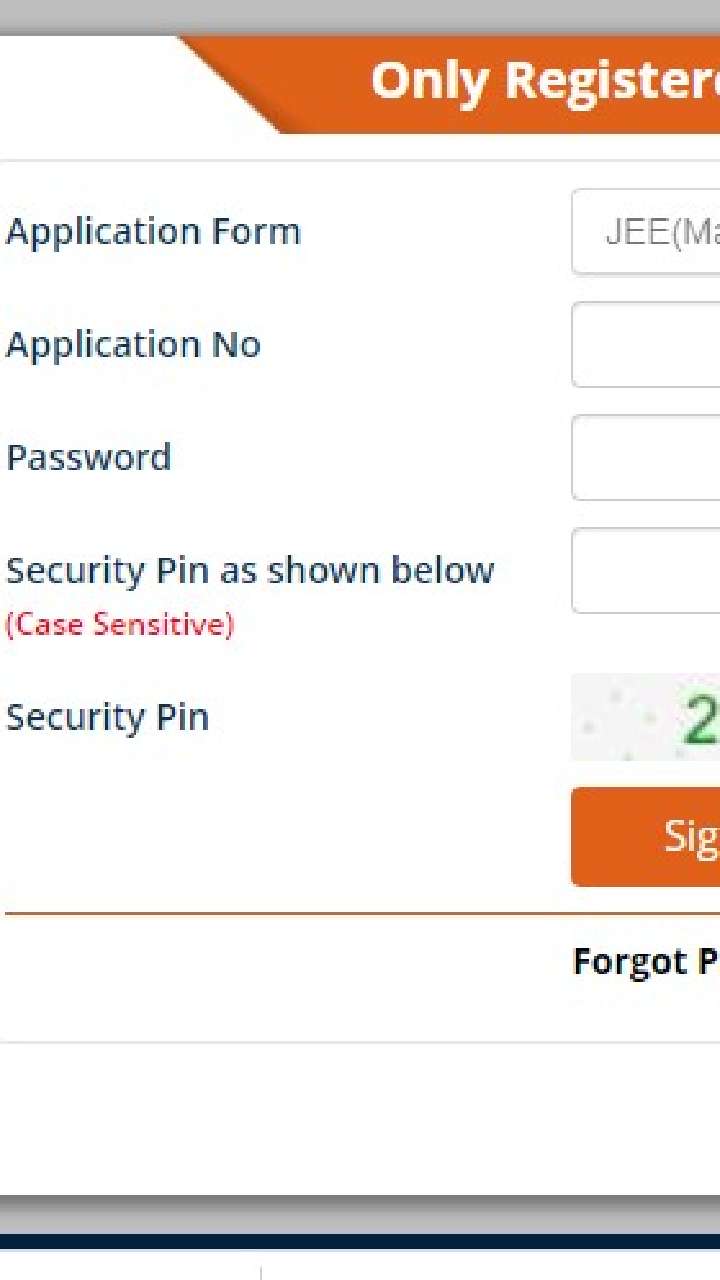Click the Security Pin label beside captcha
The image size is (720, 1280).
107,718
